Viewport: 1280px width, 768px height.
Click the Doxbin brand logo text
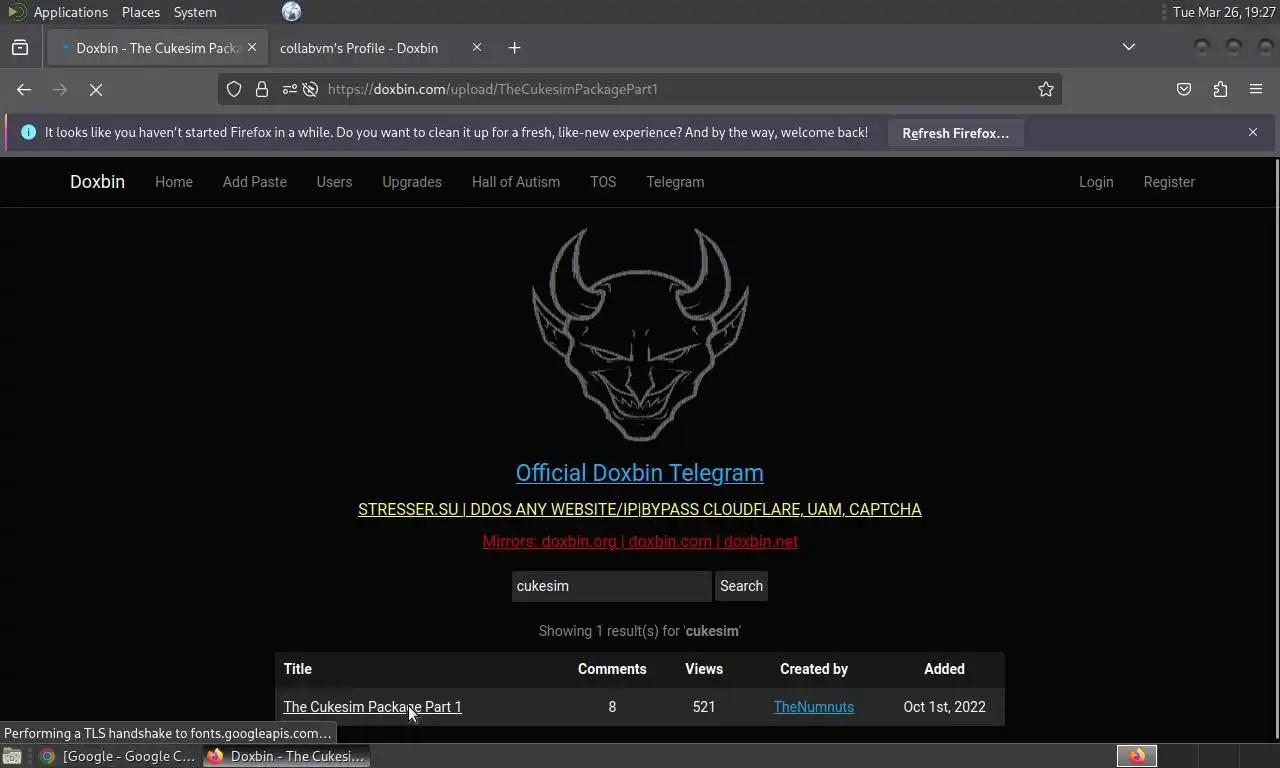tap(97, 181)
